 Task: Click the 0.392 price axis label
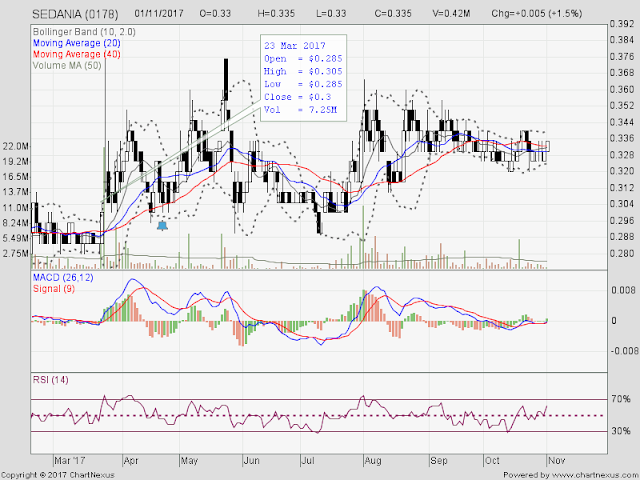click(622, 24)
